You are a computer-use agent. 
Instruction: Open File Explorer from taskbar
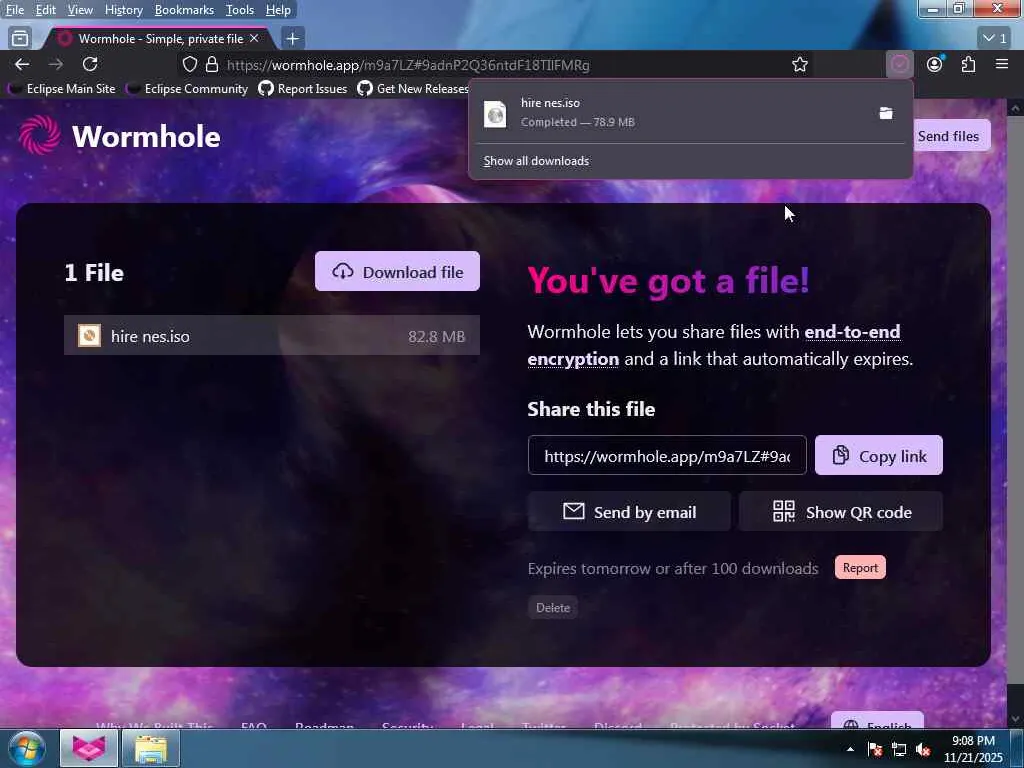(x=151, y=748)
